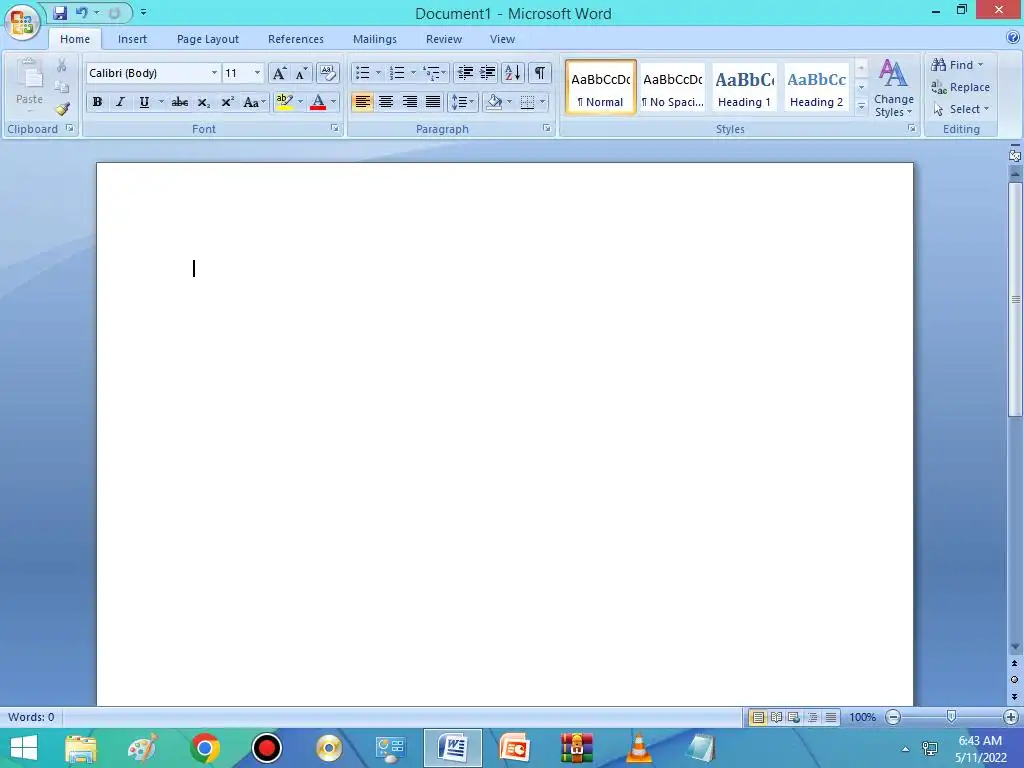Open the Font dialog launcher
Image resolution: width=1024 pixels, height=768 pixels.
pyautogui.click(x=335, y=129)
